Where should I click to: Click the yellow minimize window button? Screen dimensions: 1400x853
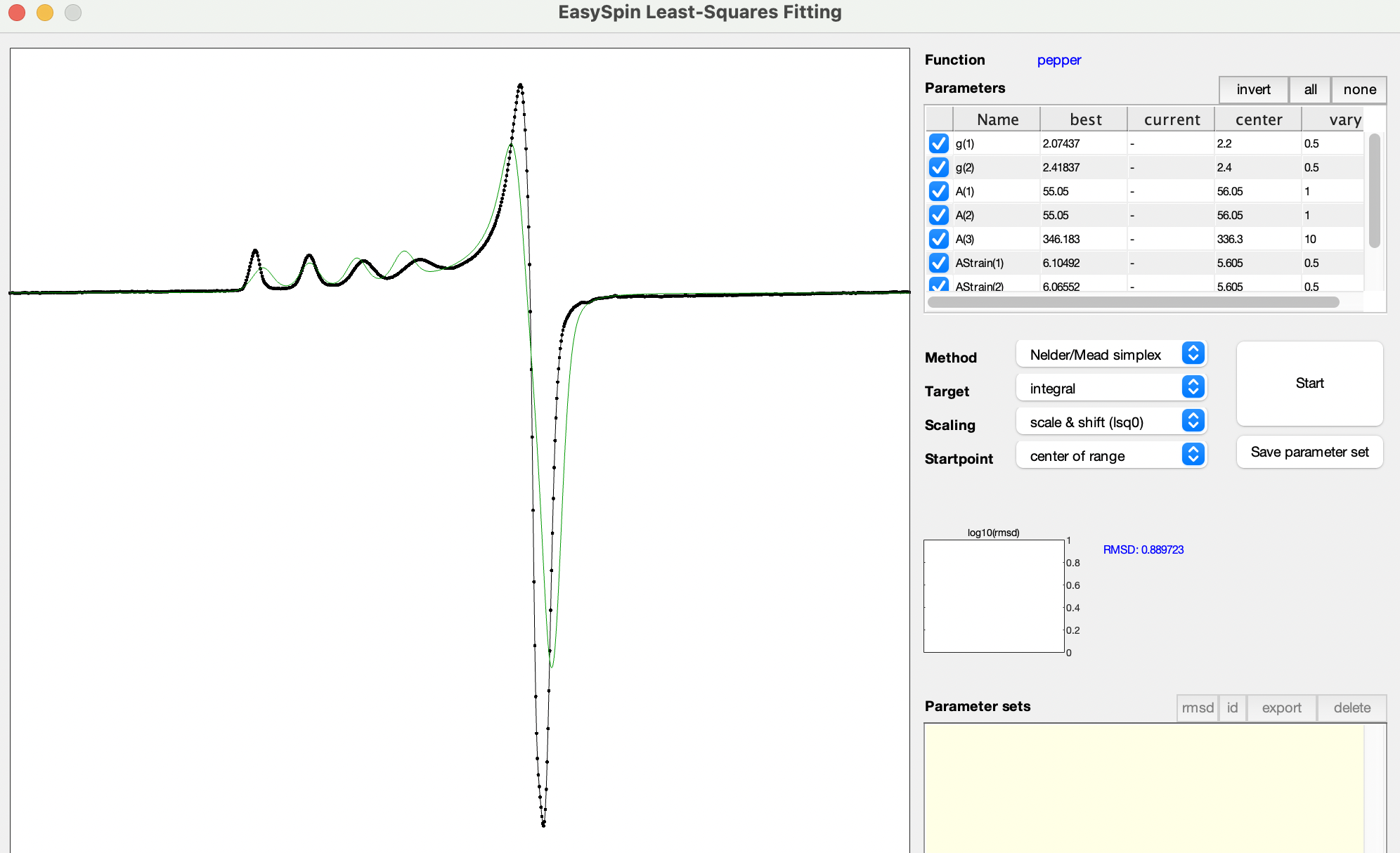[45, 13]
